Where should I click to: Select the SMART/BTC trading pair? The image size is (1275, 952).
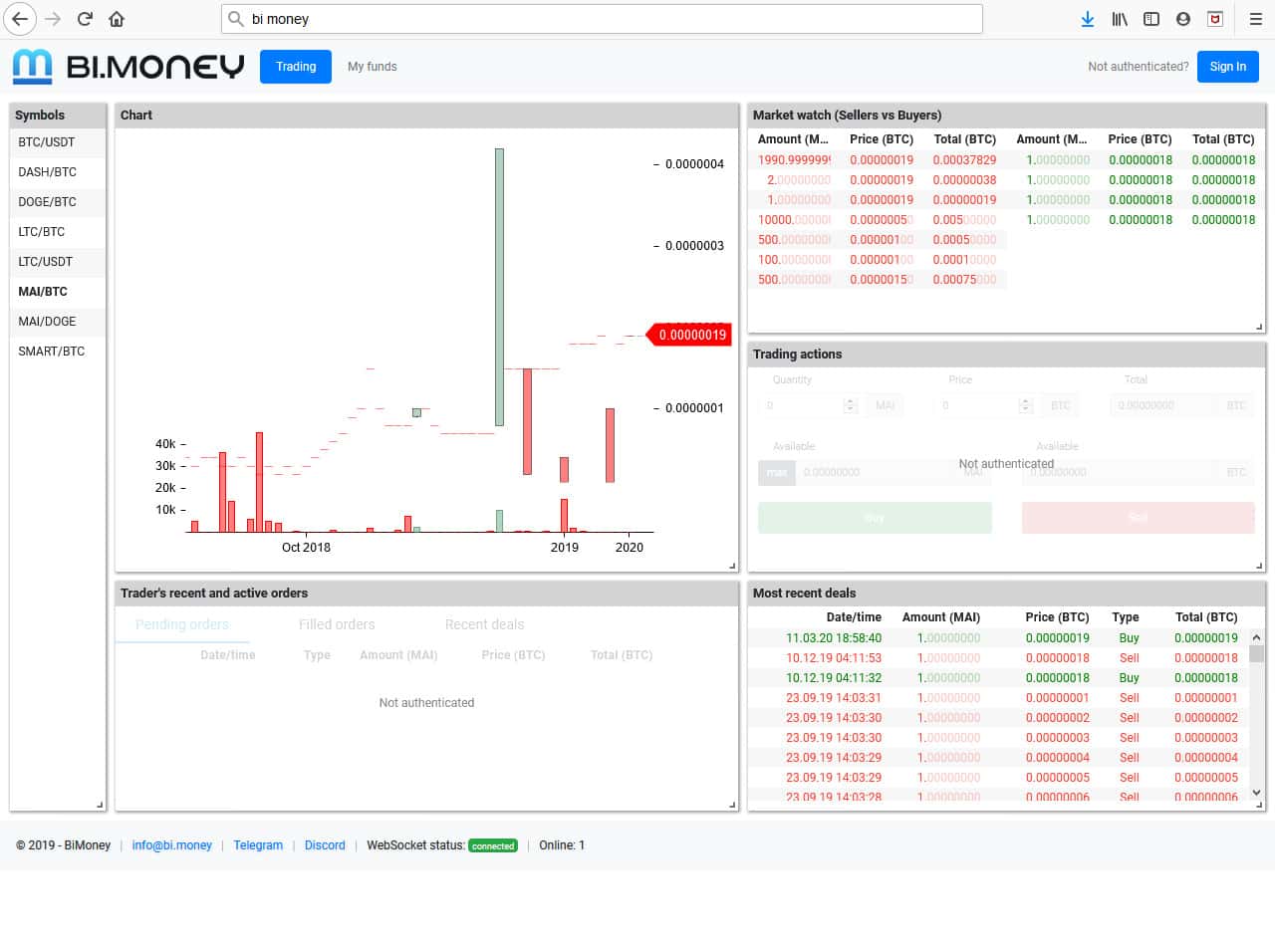point(52,352)
